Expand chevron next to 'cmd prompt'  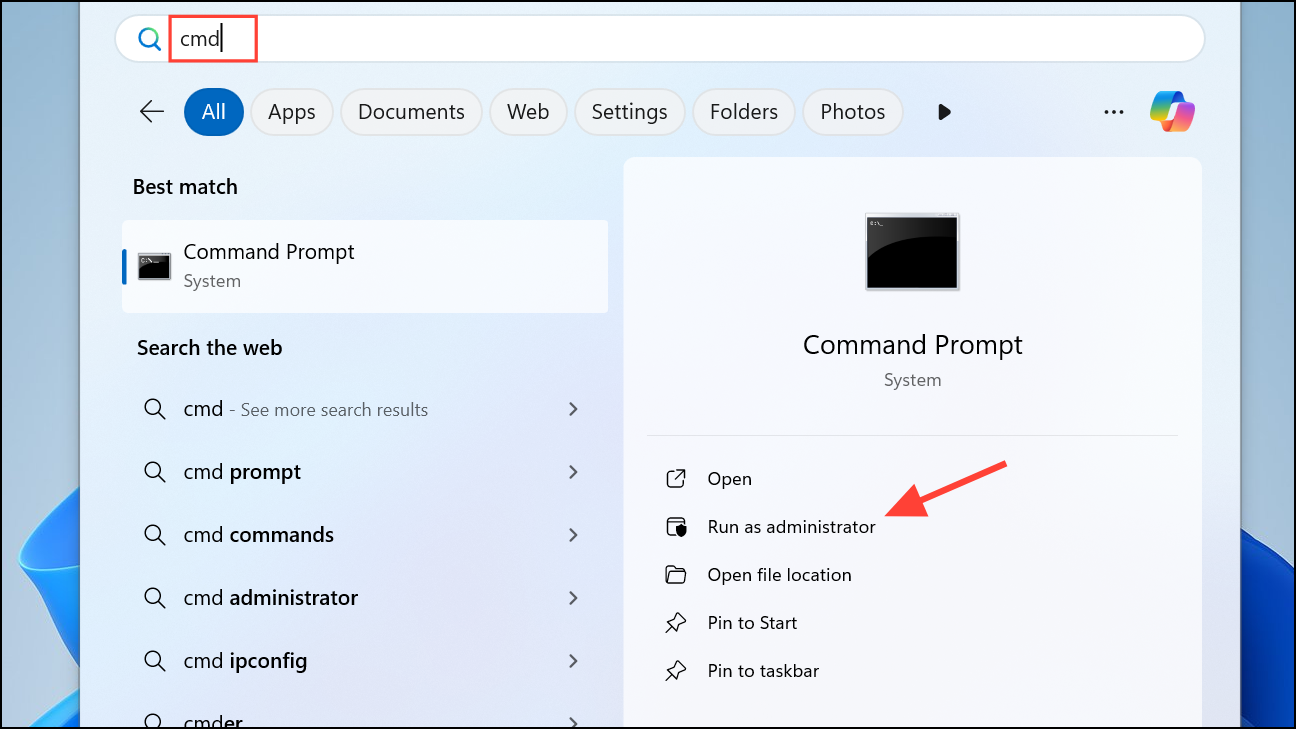[573, 472]
